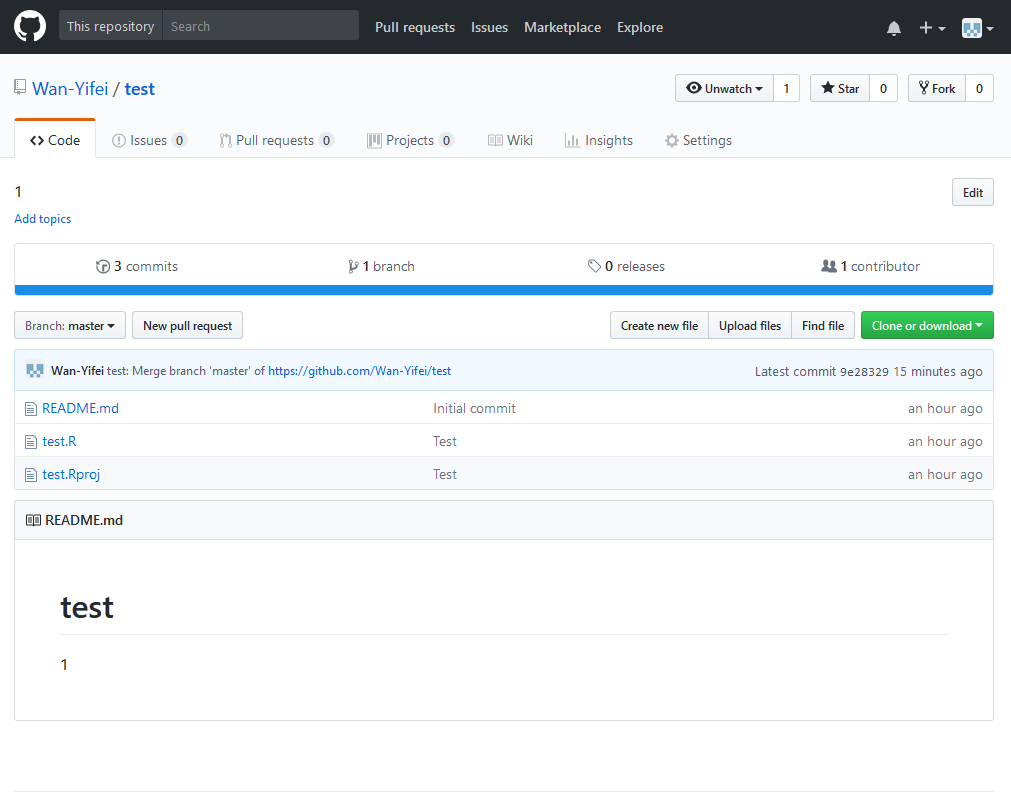Open the notifications bell
This screenshot has width=1011, height=793.
coord(894,28)
